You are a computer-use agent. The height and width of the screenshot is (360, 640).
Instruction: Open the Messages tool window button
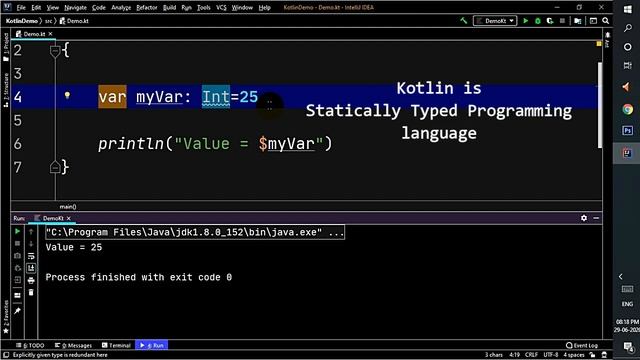tap(73, 345)
